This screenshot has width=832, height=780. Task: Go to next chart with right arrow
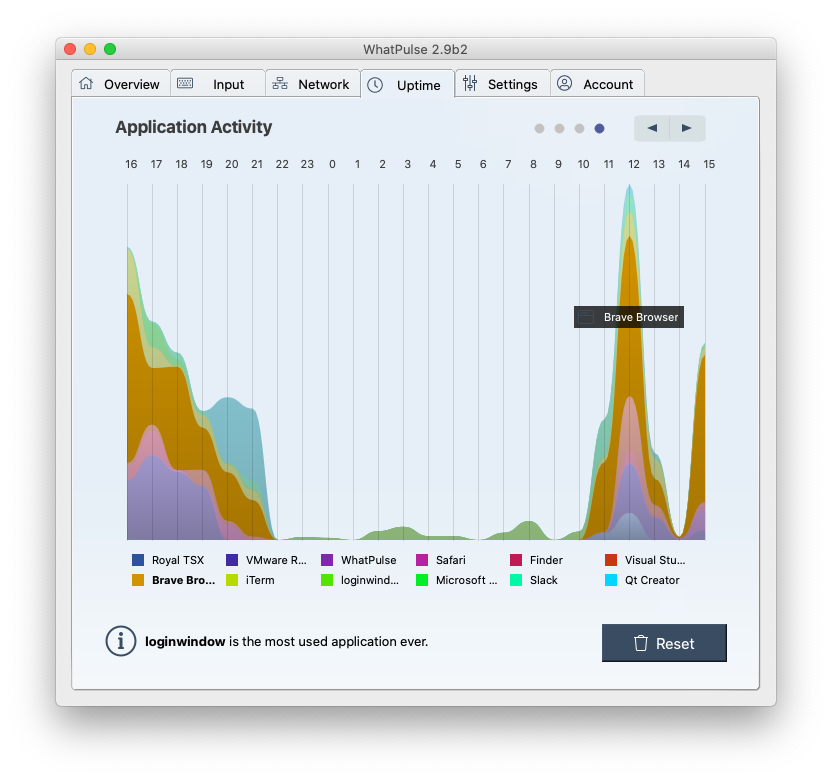687,128
